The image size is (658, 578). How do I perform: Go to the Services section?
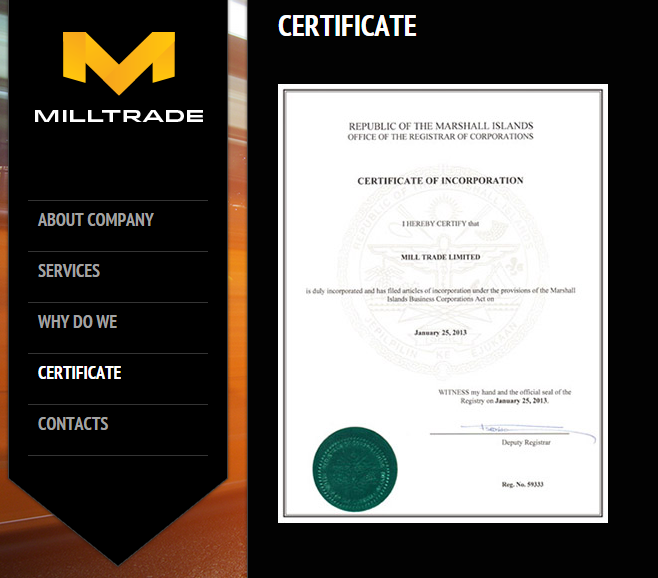click(x=69, y=271)
